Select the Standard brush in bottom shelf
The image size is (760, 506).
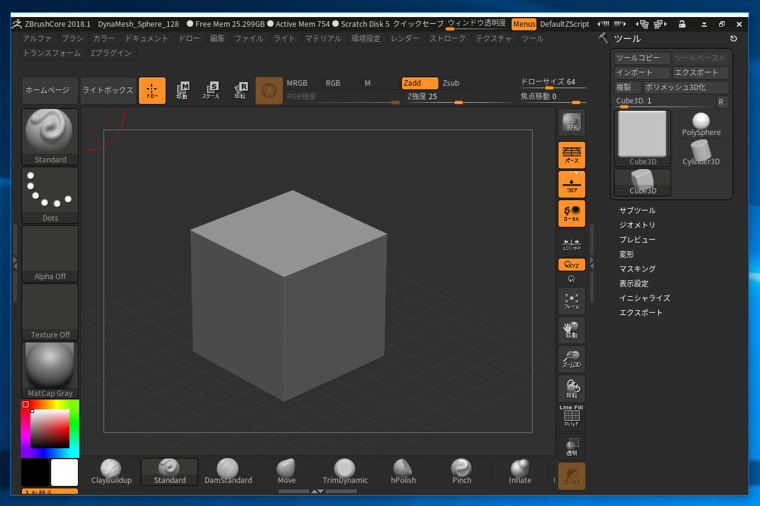[x=170, y=472]
